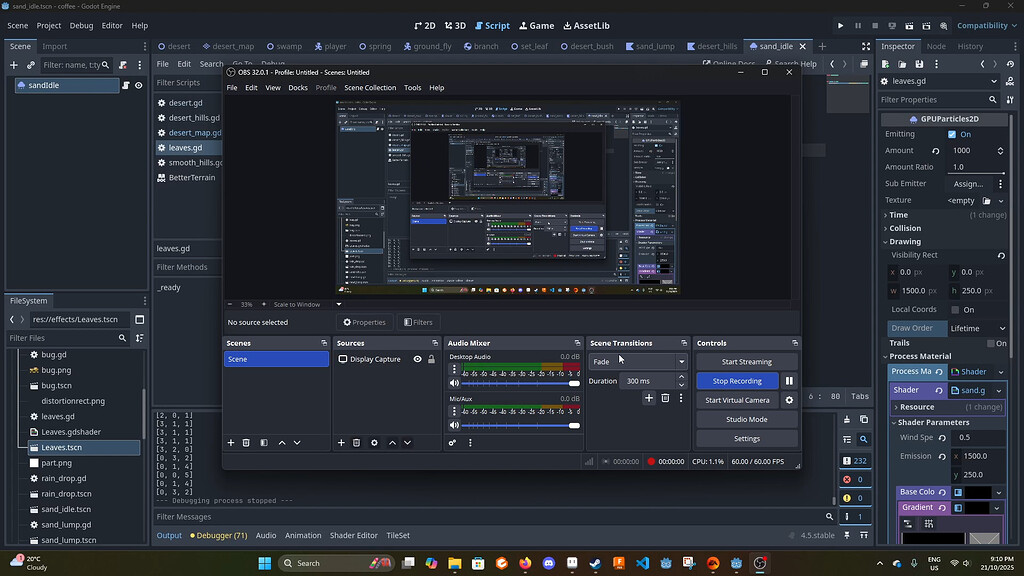The width and height of the screenshot is (1024, 576).
Task: Open Debugger (71) bottom panel
Action: coord(219,536)
